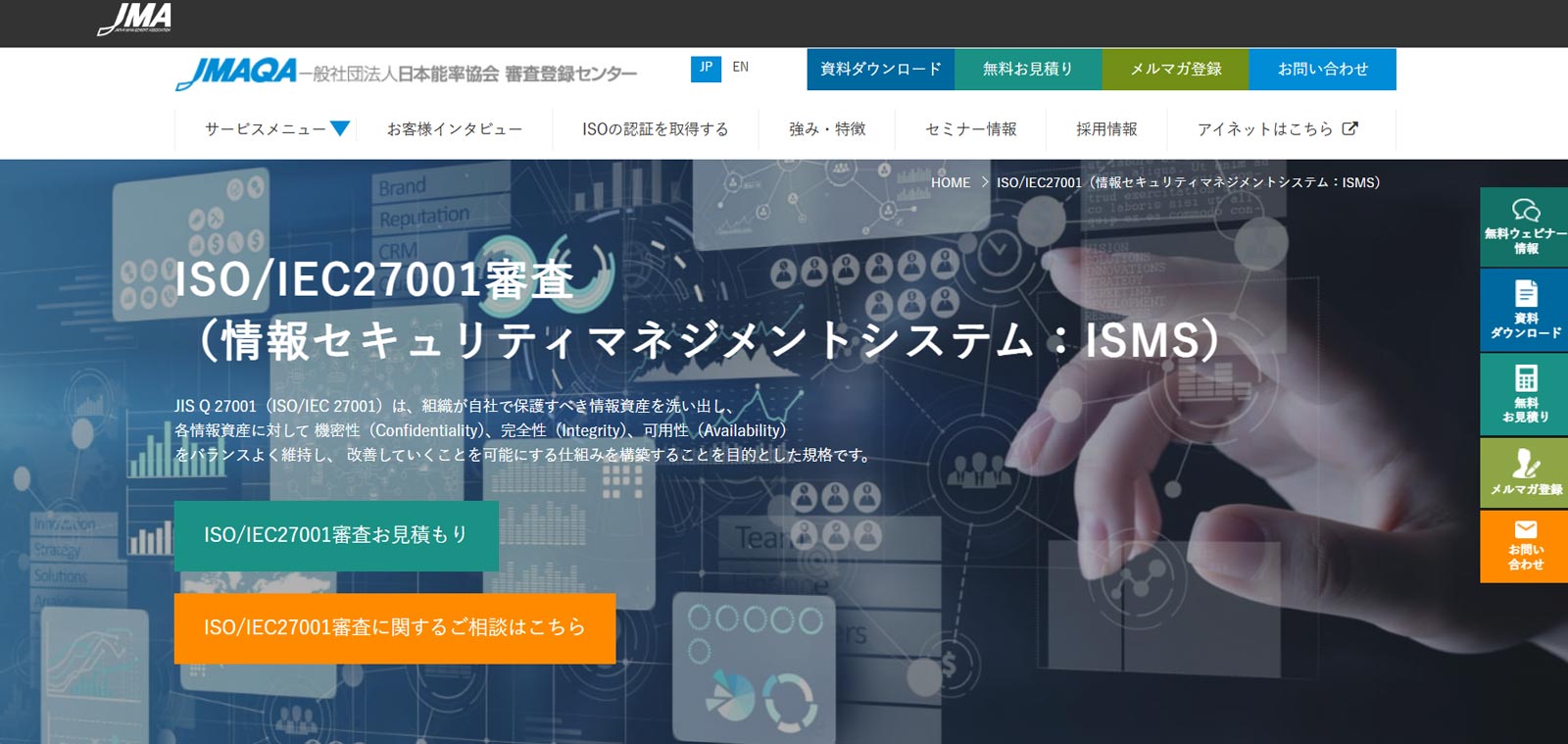Click the JMA logo in top bar

pos(135,20)
